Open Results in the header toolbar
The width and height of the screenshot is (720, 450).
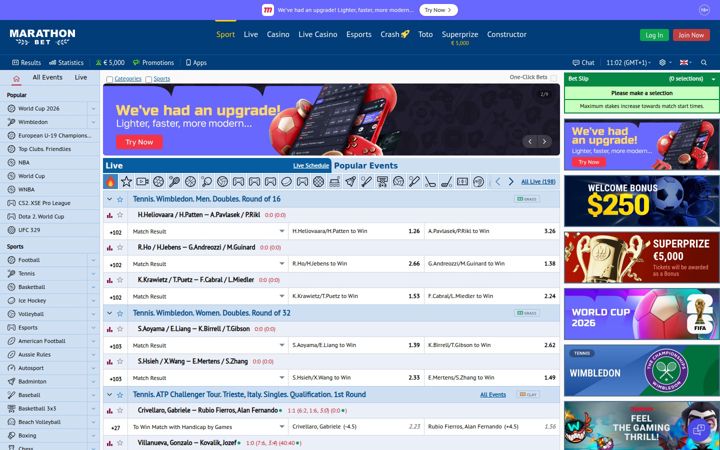pyautogui.click(x=27, y=62)
